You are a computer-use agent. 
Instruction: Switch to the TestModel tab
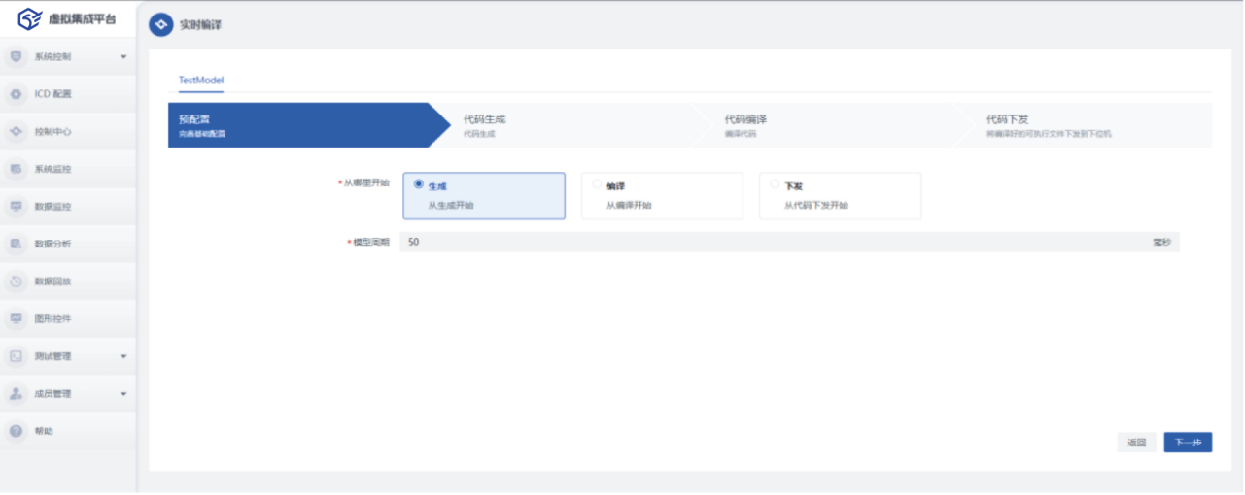point(201,78)
